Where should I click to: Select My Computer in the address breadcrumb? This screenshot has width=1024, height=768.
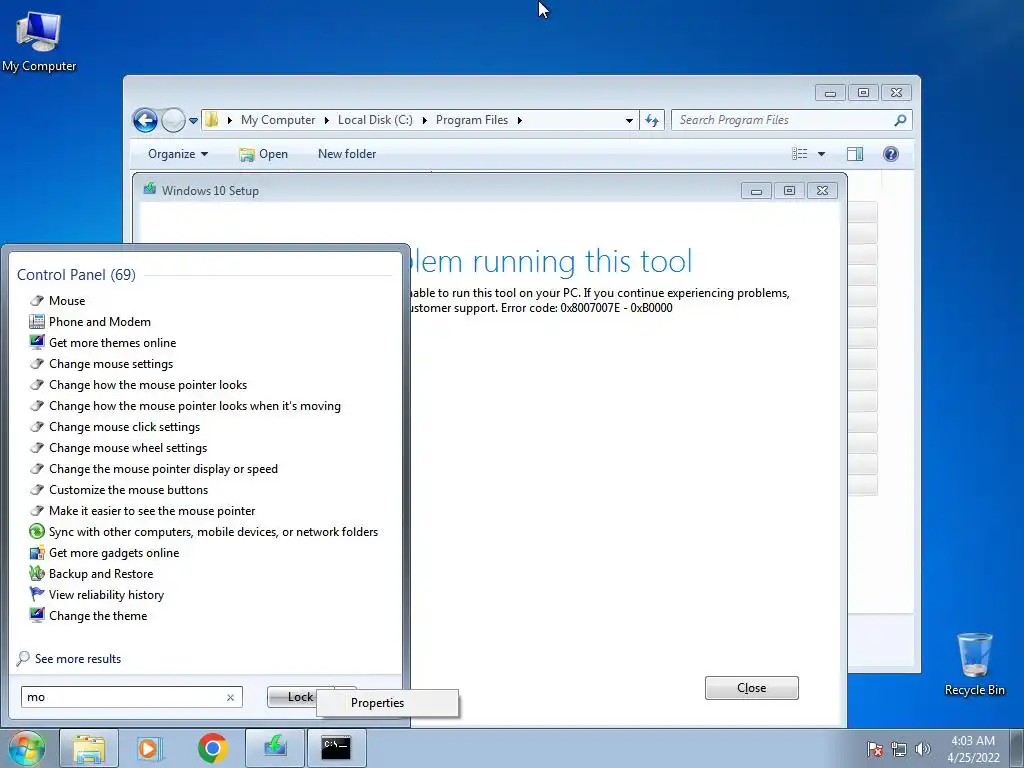tap(278, 120)
